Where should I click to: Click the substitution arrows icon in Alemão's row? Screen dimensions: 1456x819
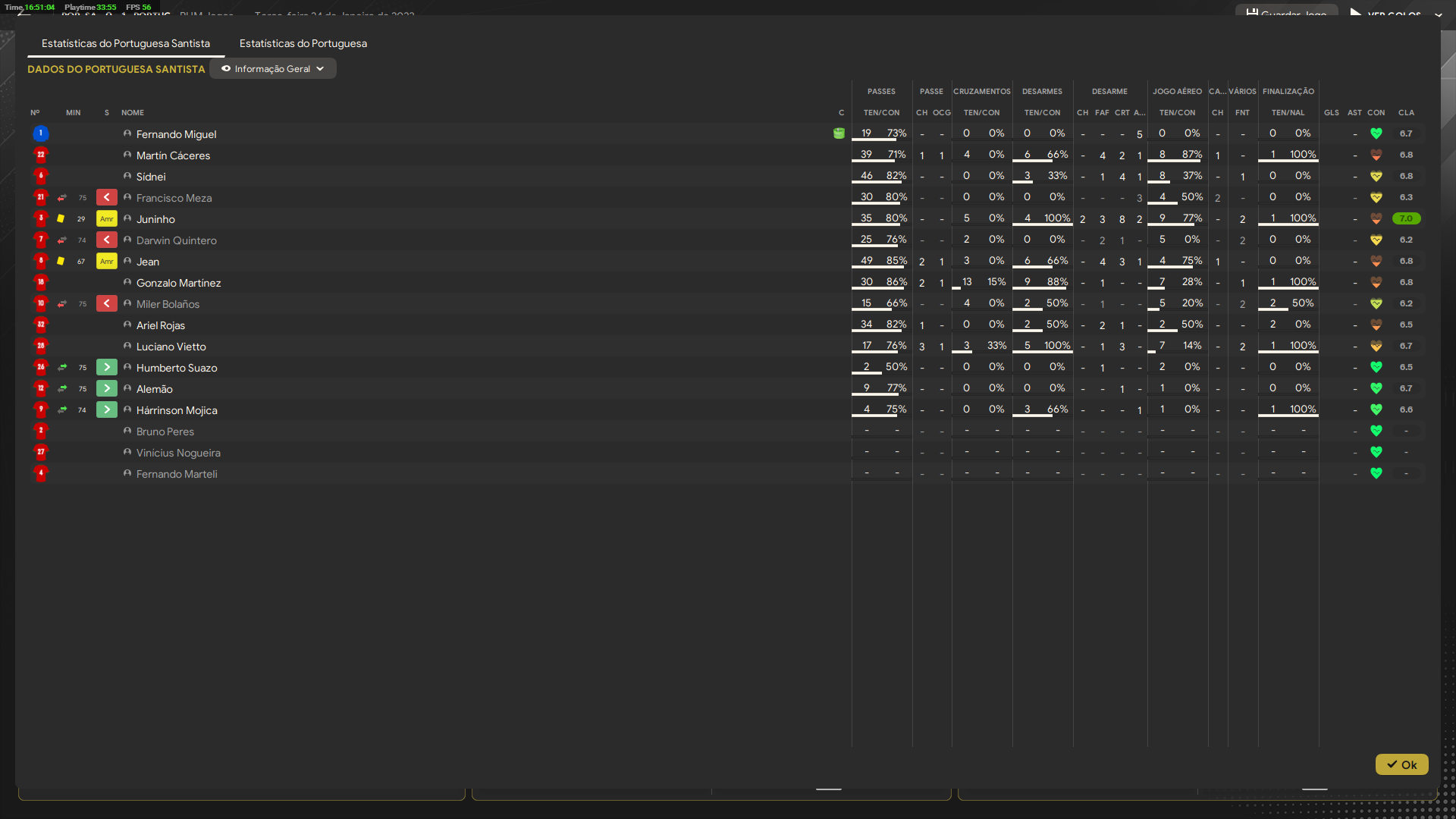(62, 388)
